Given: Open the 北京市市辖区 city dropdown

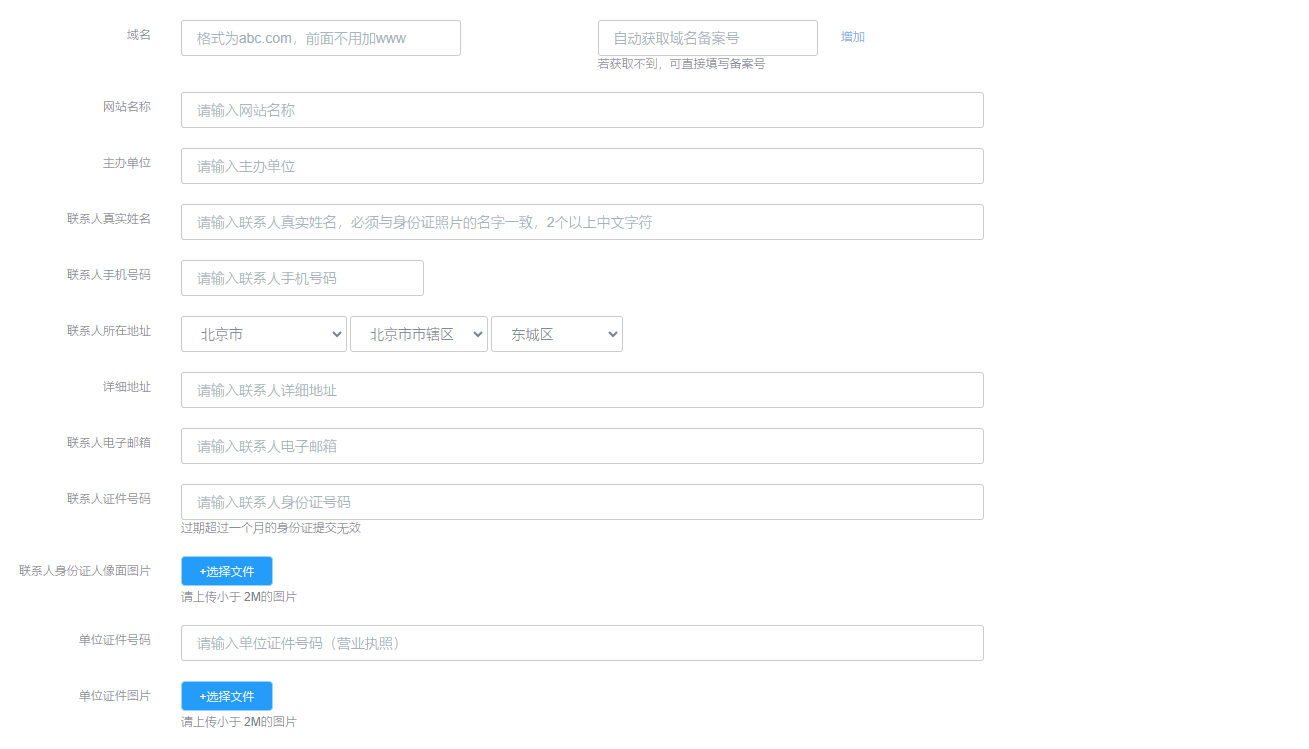Looking at the screenshot, I should [x=419, y=334].
